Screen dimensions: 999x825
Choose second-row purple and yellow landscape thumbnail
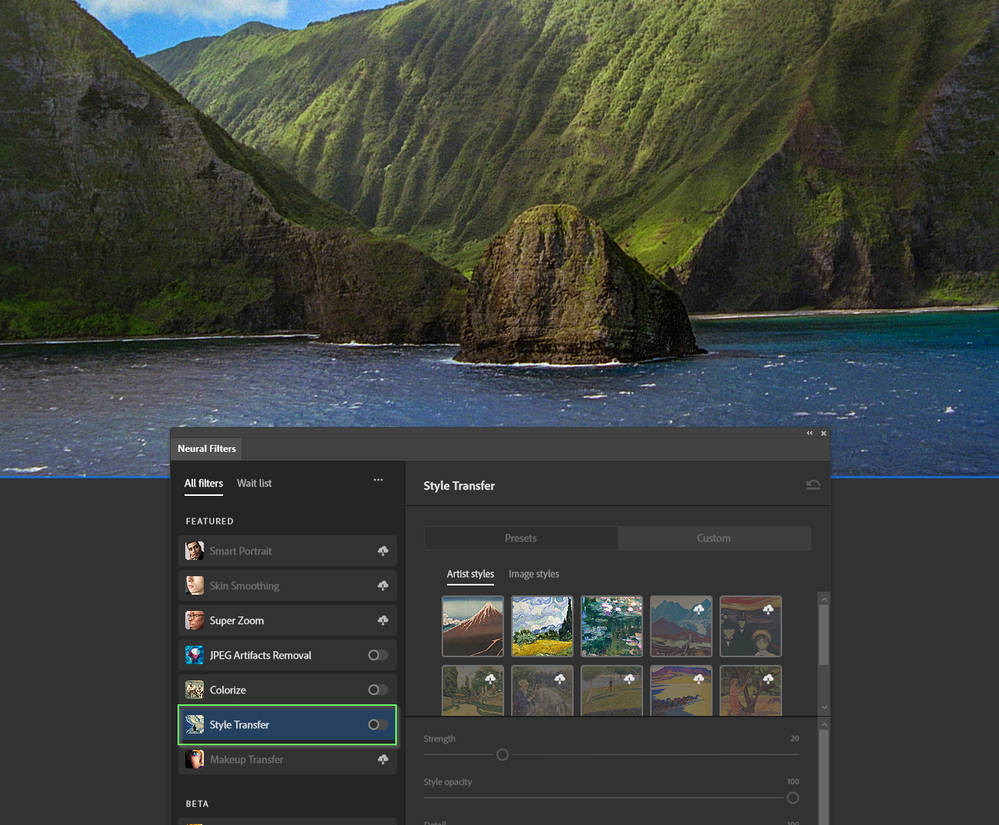coord(681,691)
